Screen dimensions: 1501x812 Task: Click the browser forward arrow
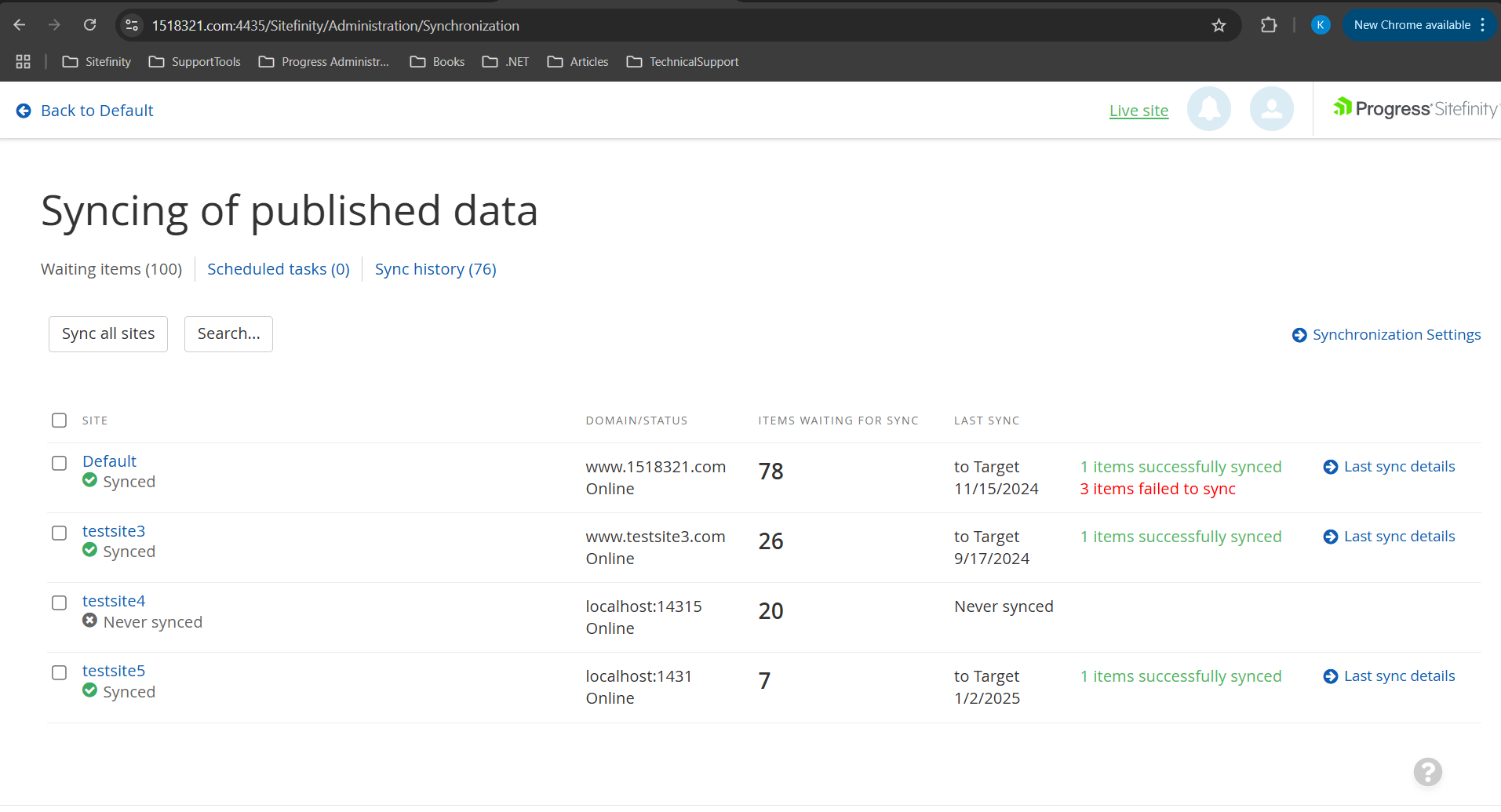click(x=54, y=25)
